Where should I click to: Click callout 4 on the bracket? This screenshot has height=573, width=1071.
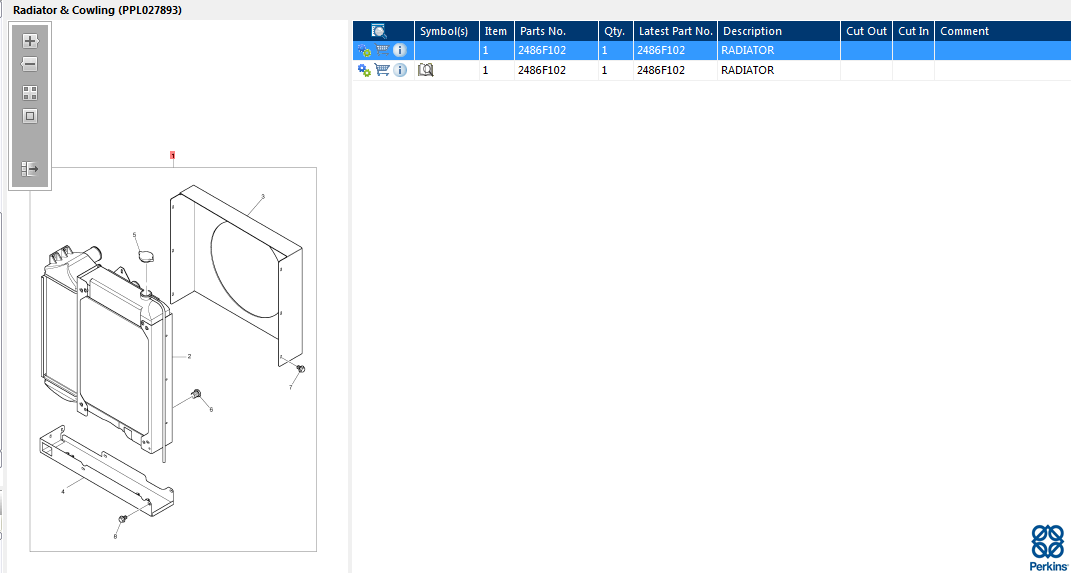click(x=63, y=491)
